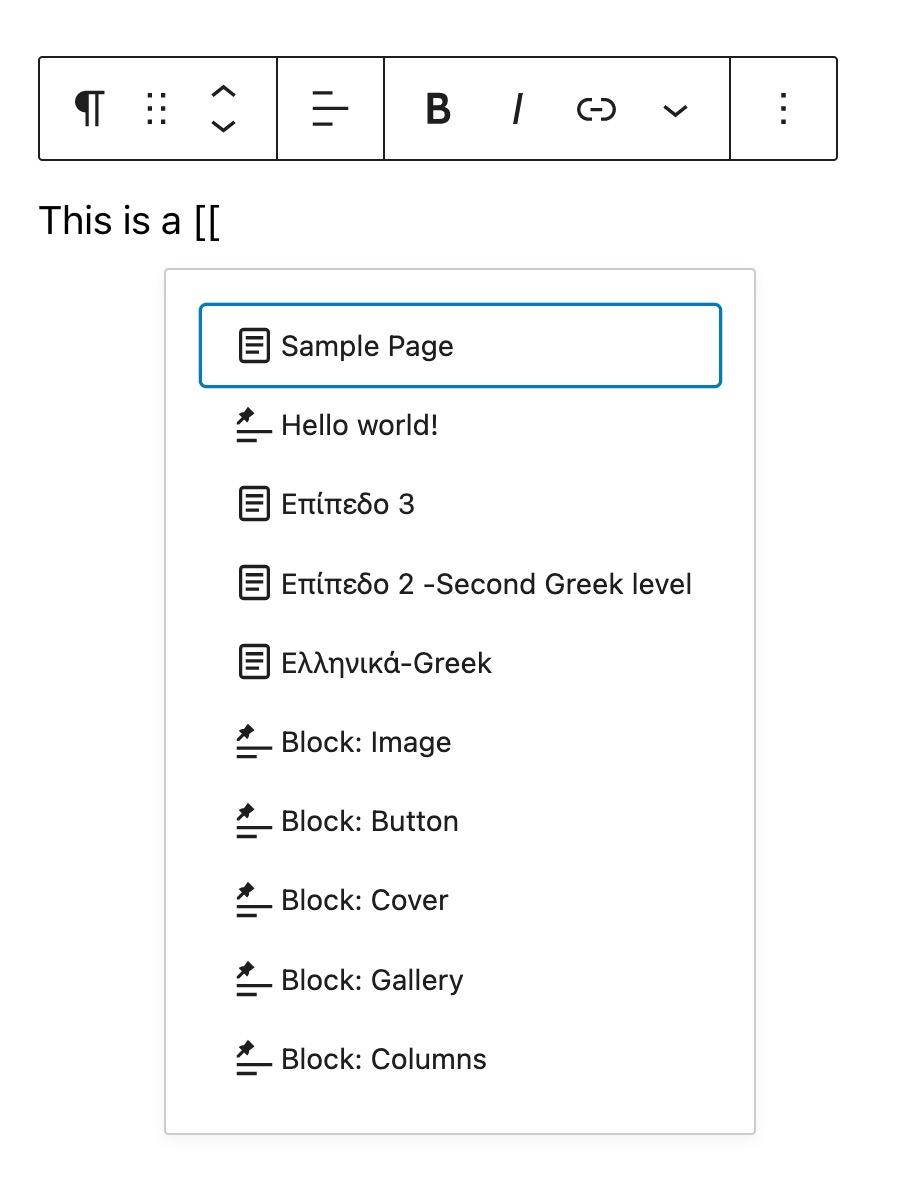The image size is (920, 1190).
Task: Choose Block: Button from the list
Action: point(370,821)
